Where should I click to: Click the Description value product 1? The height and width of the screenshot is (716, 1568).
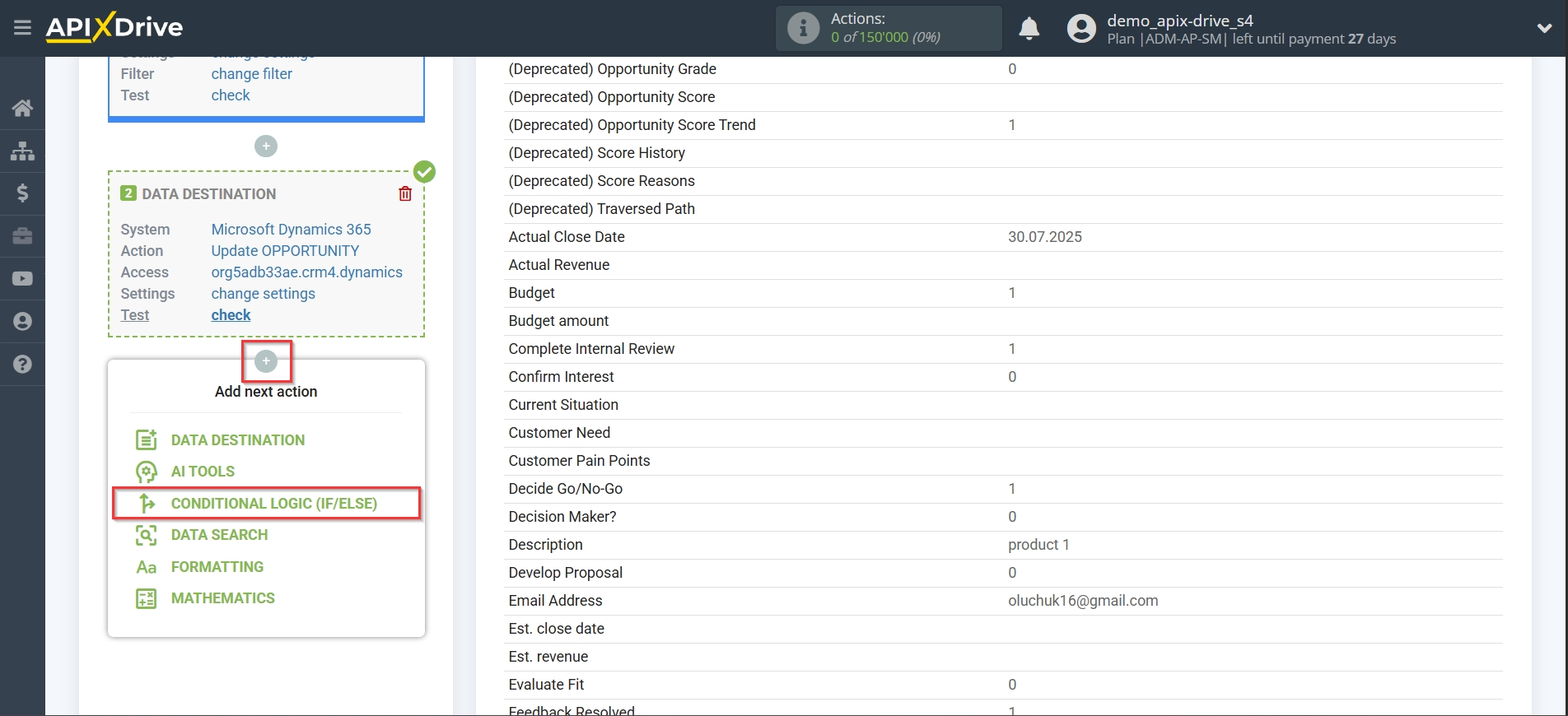[1038, 545]
